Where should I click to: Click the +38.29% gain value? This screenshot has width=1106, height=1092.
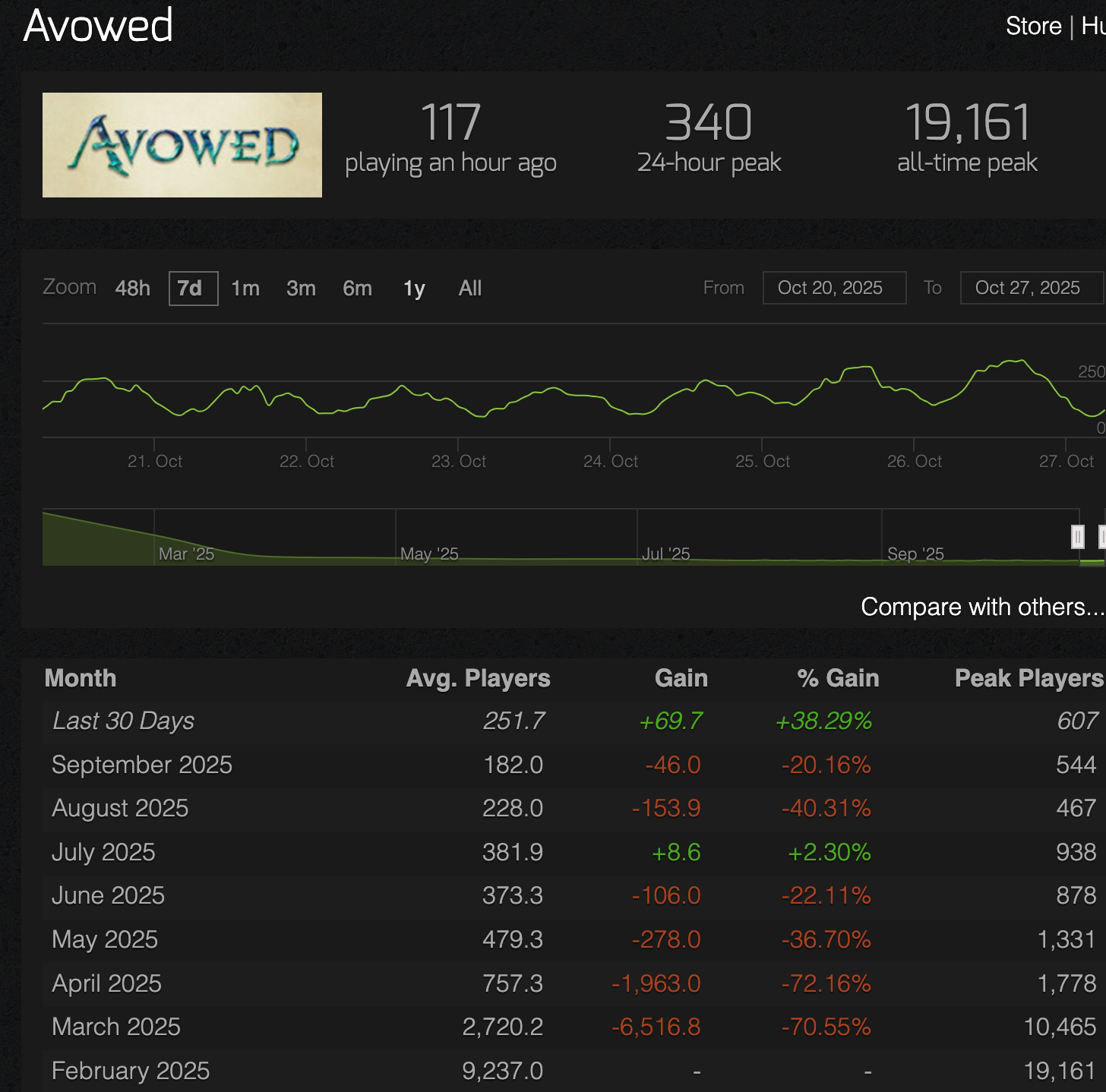824,721
